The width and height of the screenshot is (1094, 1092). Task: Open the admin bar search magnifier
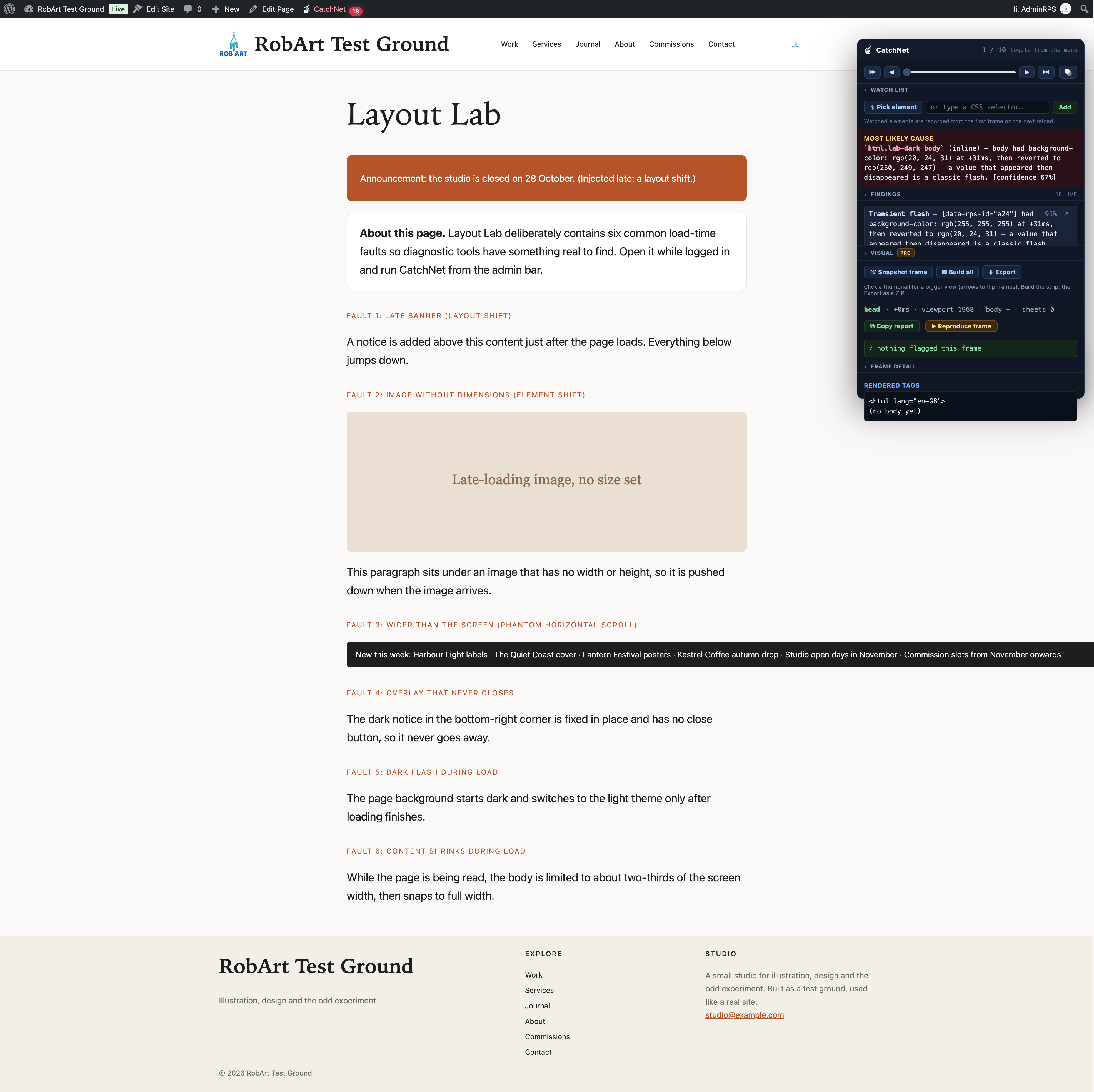pyautogui.click(x=1084, y=9)
